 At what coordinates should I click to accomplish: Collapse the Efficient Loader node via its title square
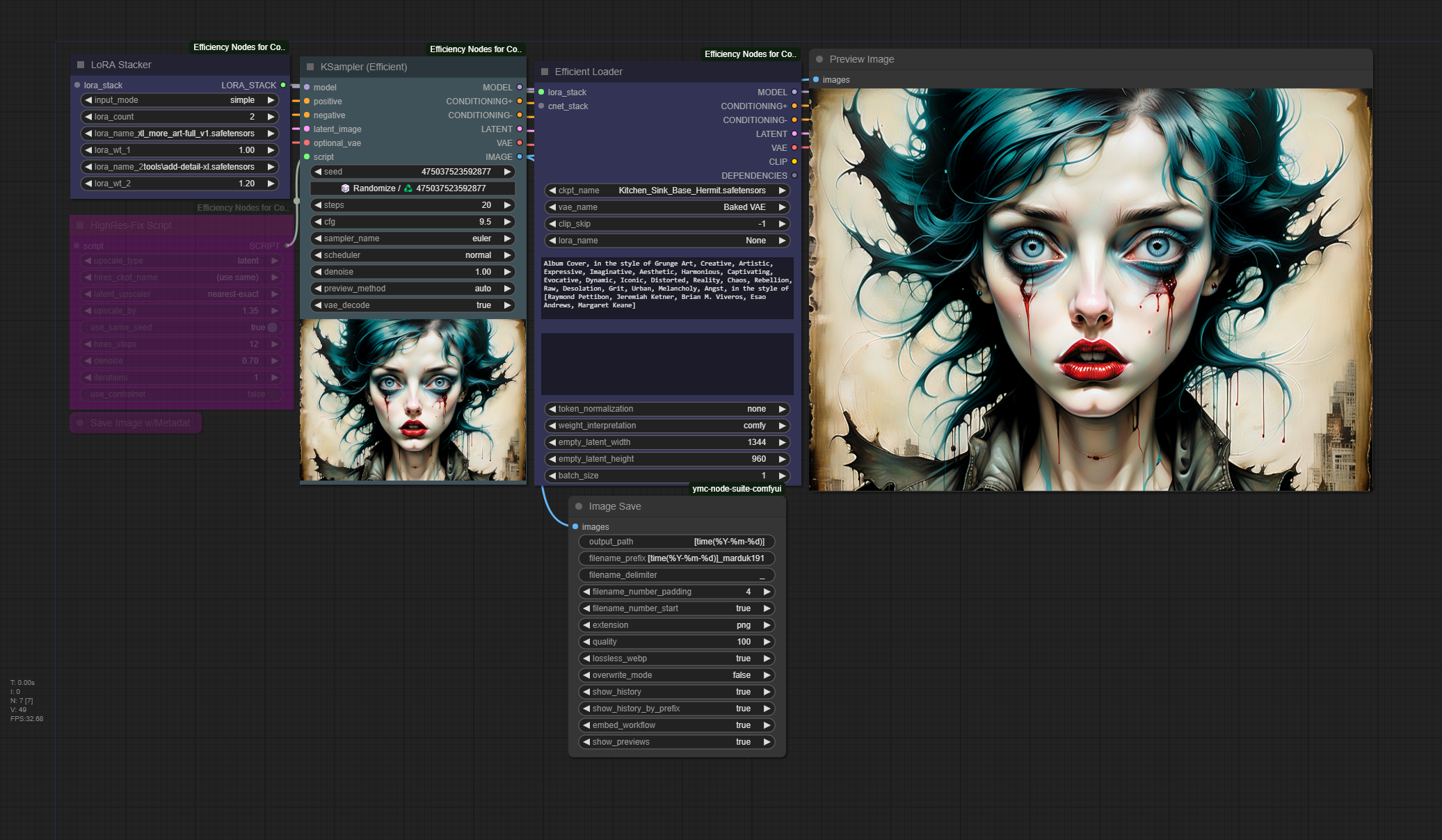pyautogui.click(x=545, y=72)
